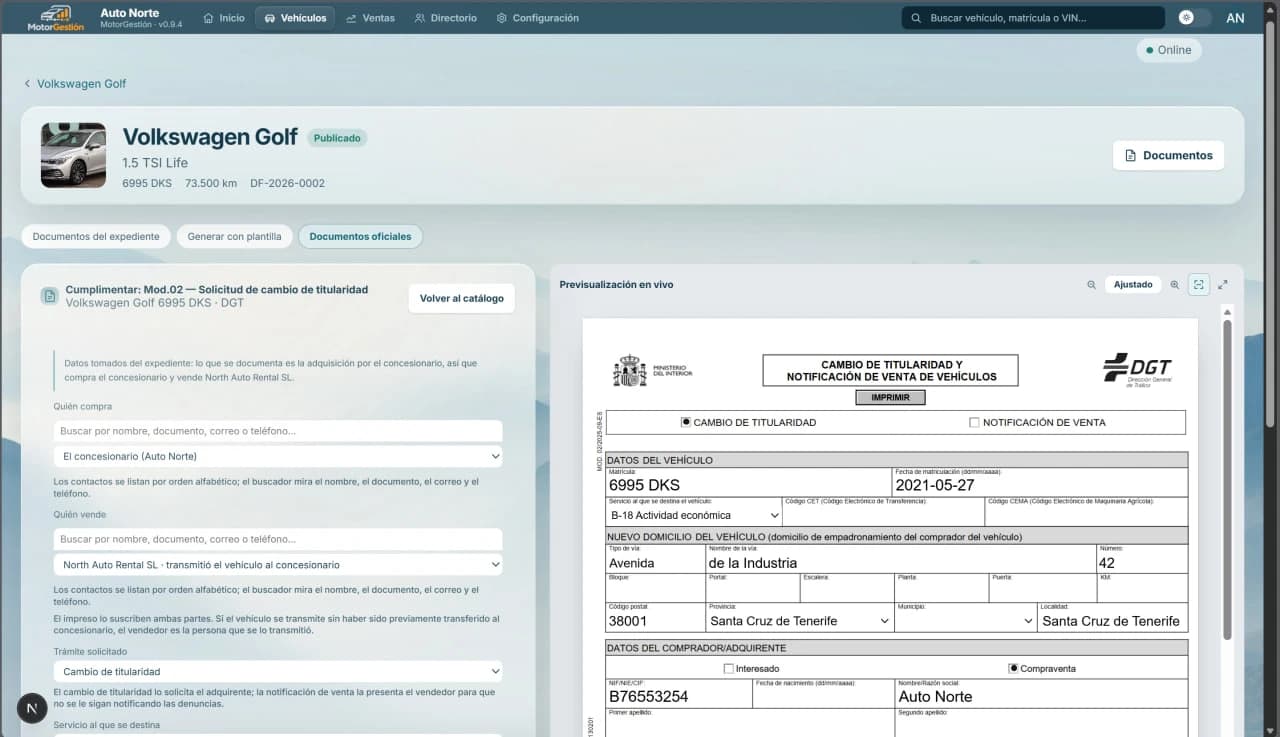Click the Quién vende search field

click(278, 539)
